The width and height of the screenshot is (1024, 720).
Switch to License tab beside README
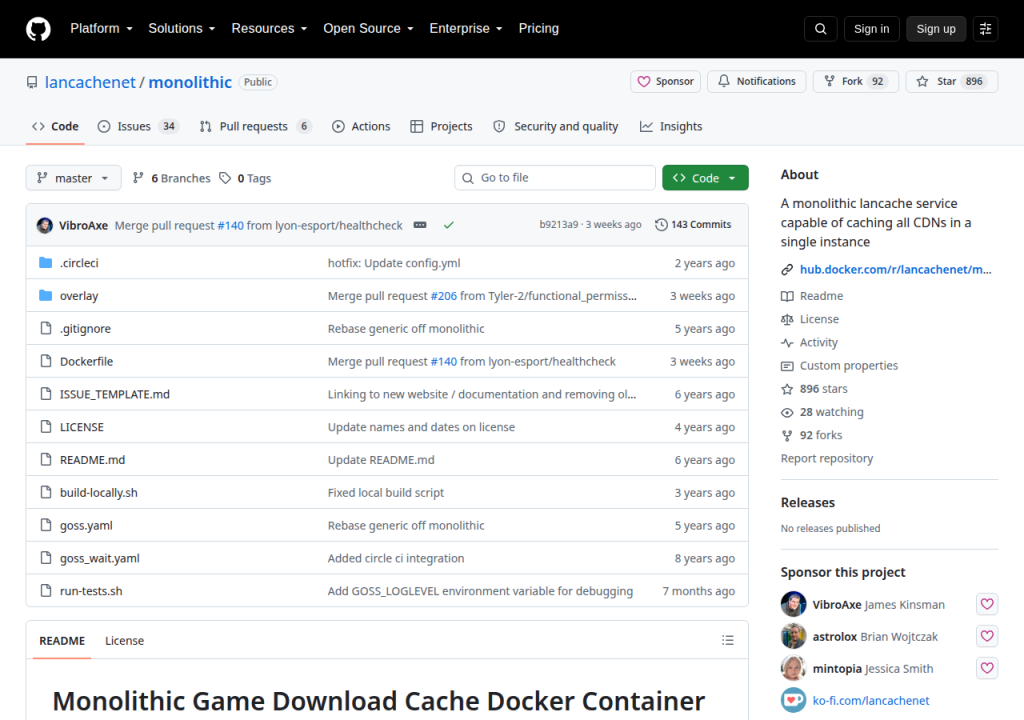[124, 641]
